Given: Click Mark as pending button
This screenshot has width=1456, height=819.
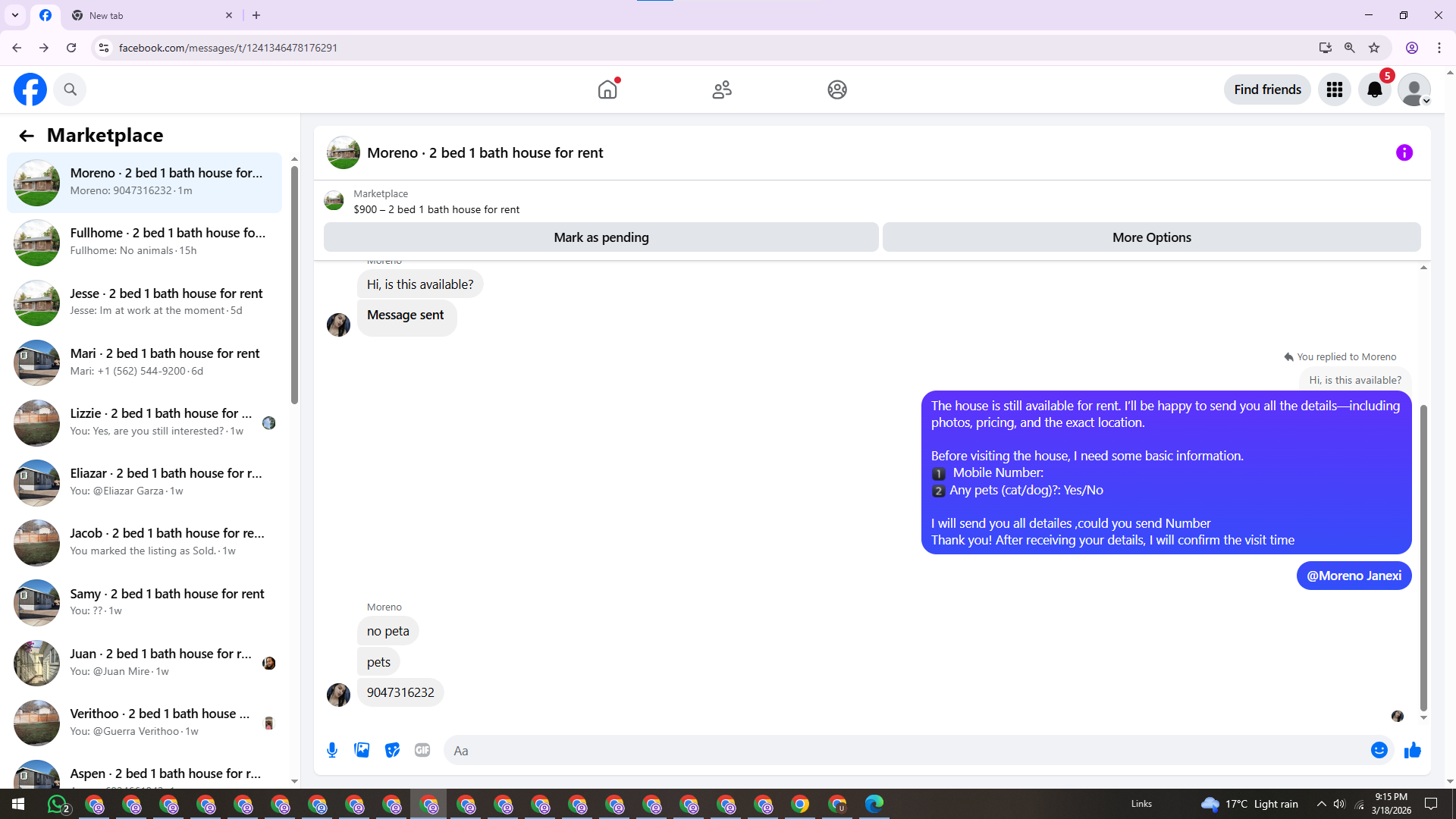Looking at the screenshot, I should pyautogui.click(x=601, y=237).
